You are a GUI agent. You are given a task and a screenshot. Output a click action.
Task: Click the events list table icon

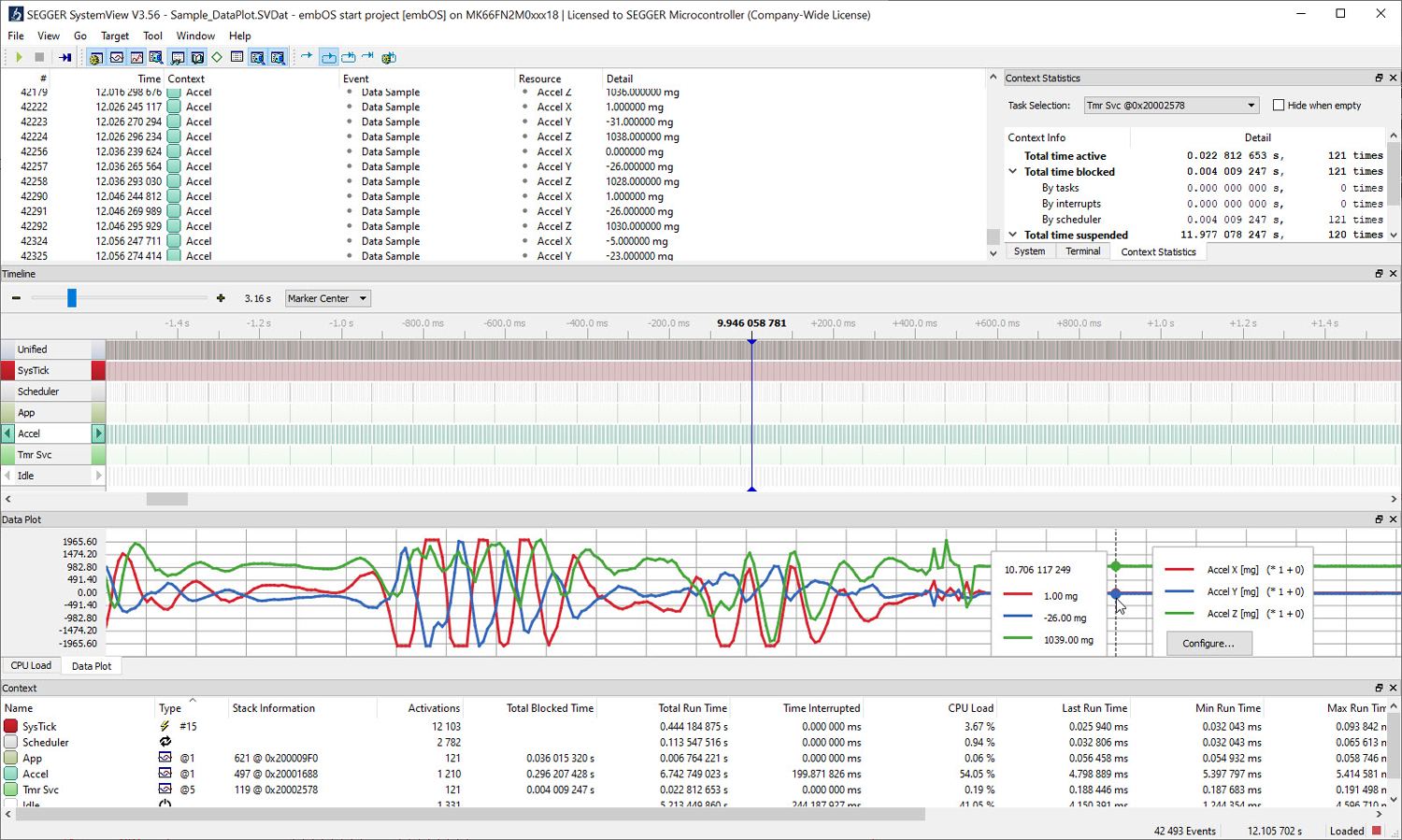pos(236,57)
